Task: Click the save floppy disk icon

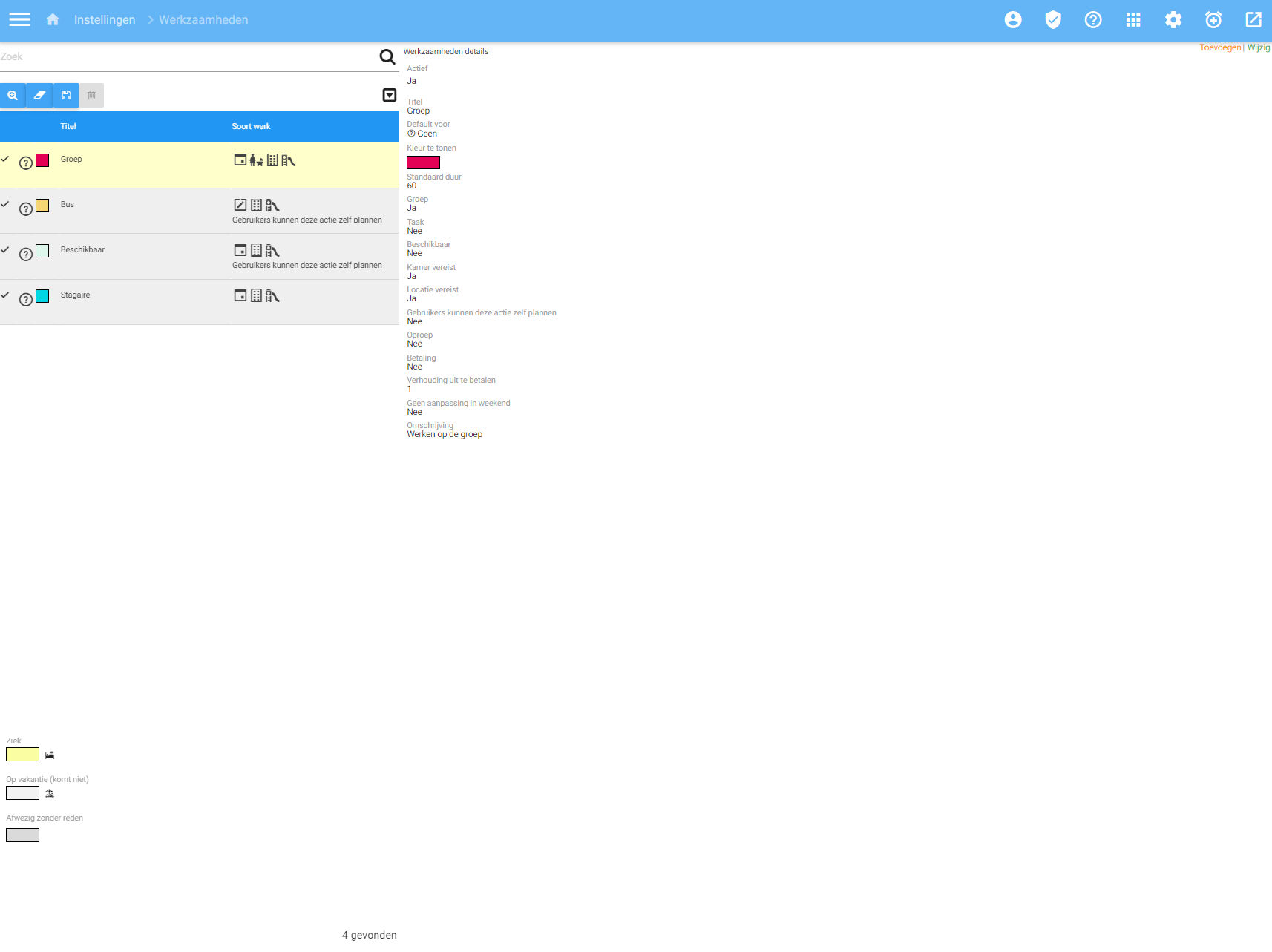Action: [x=66, y=96]
